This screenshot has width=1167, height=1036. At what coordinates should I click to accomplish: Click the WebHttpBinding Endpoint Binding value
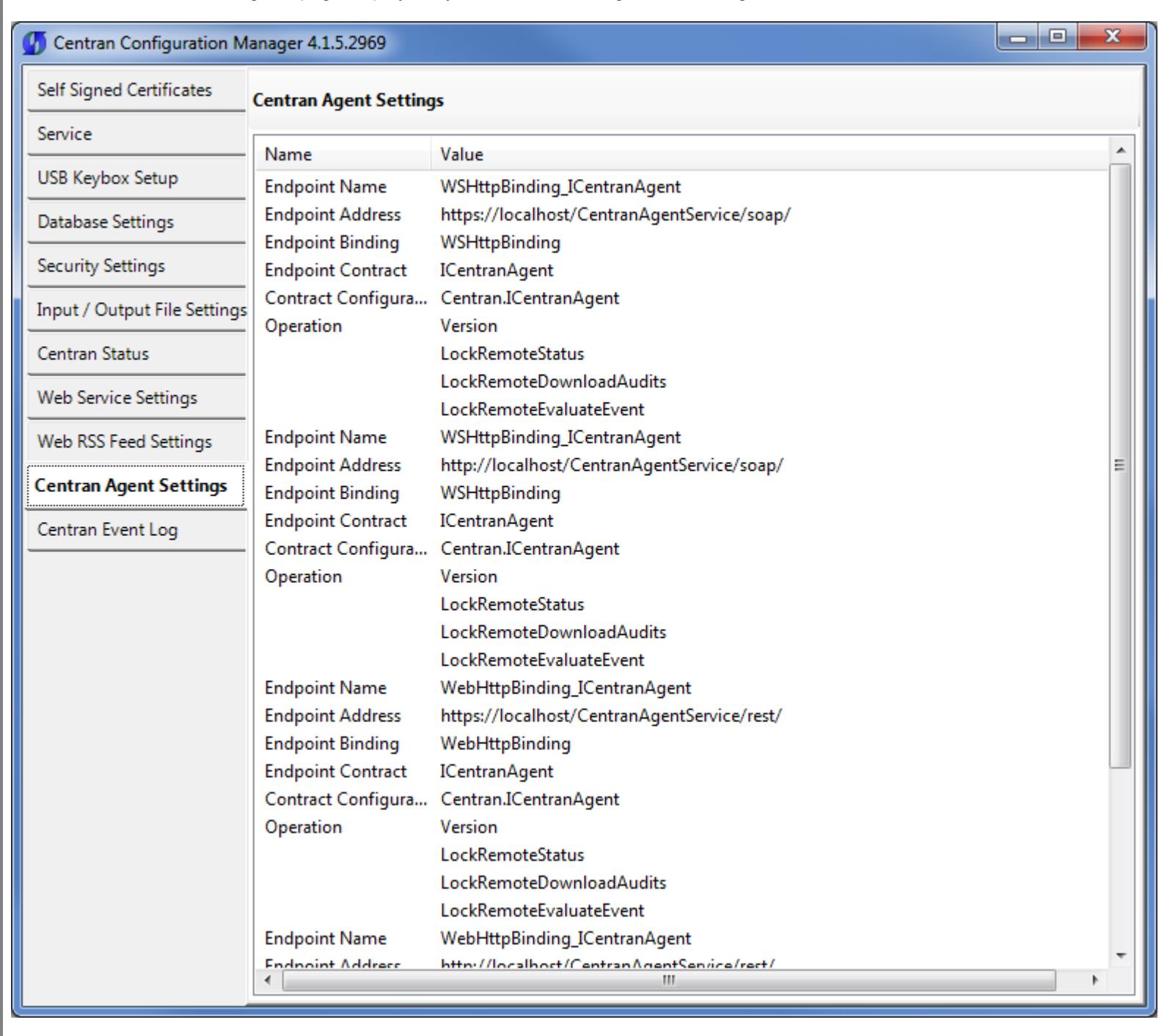(x=505, y=744)
